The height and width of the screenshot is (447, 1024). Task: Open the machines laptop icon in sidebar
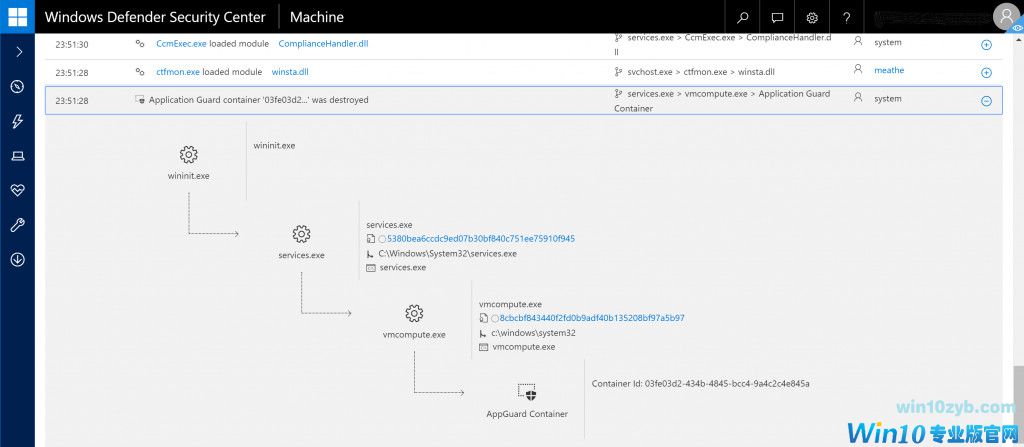[x=18, y=156]
